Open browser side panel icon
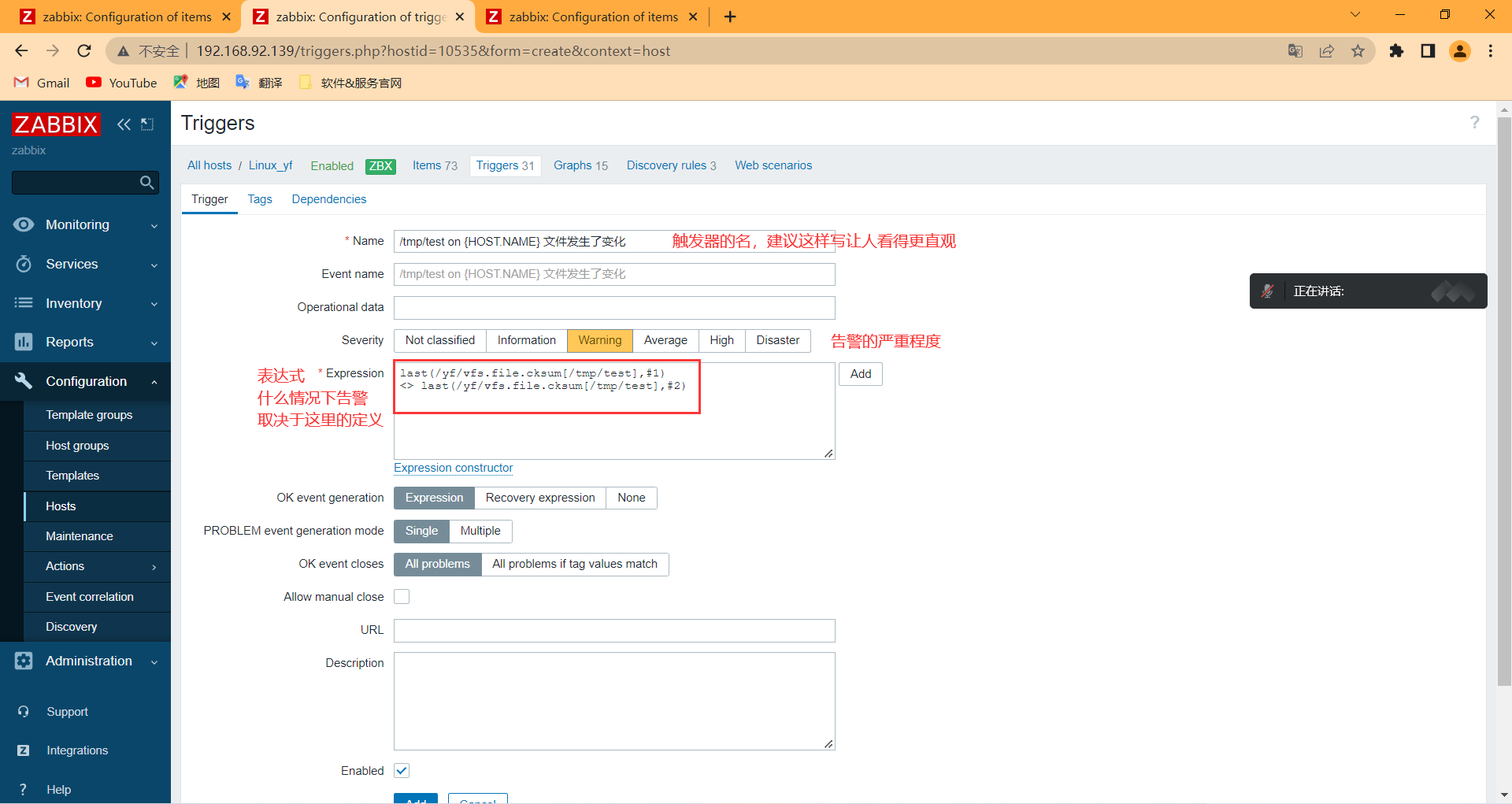 click(1428, 51)
